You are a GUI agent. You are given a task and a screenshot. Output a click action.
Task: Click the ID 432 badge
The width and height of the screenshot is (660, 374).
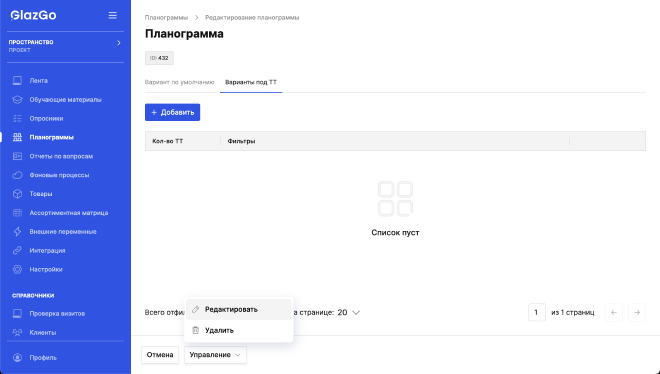pyautogui.click(x=159, y=58)
